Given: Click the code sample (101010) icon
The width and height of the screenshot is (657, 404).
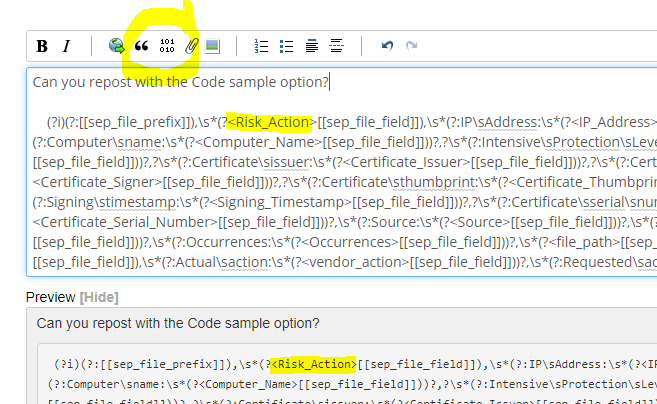Looking at the screenshot, I should click(167, 45).
